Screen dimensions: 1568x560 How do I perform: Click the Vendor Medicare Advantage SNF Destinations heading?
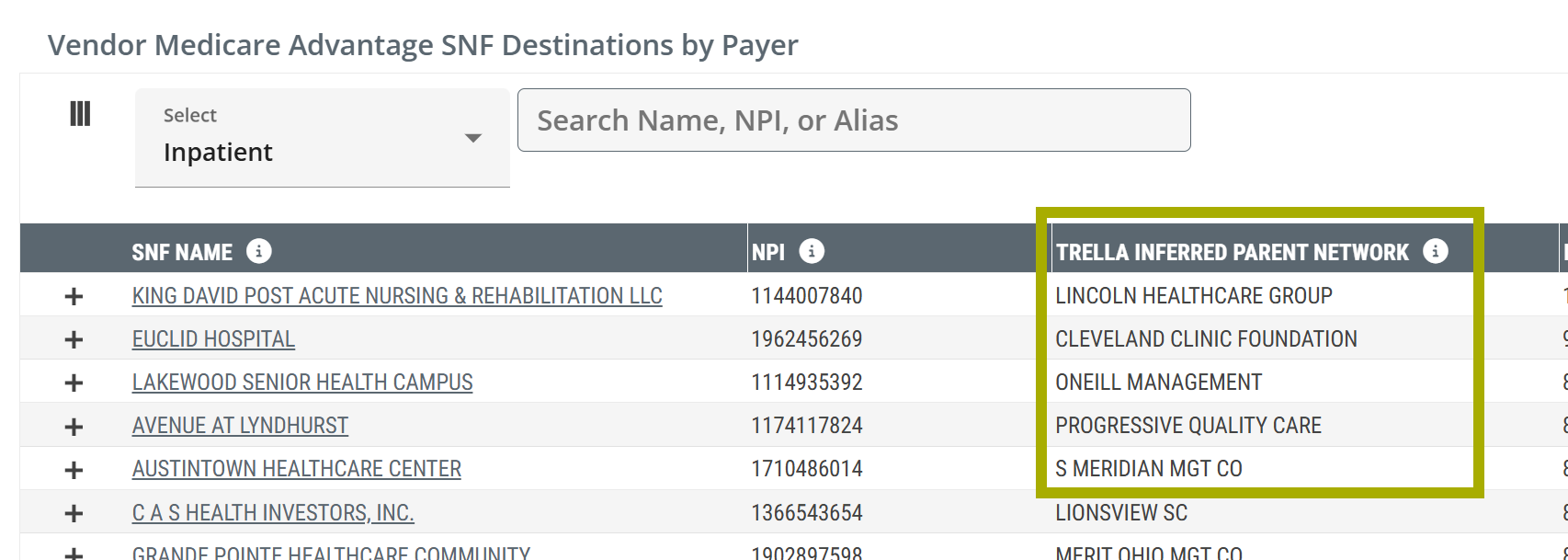(x=423, y=45)
